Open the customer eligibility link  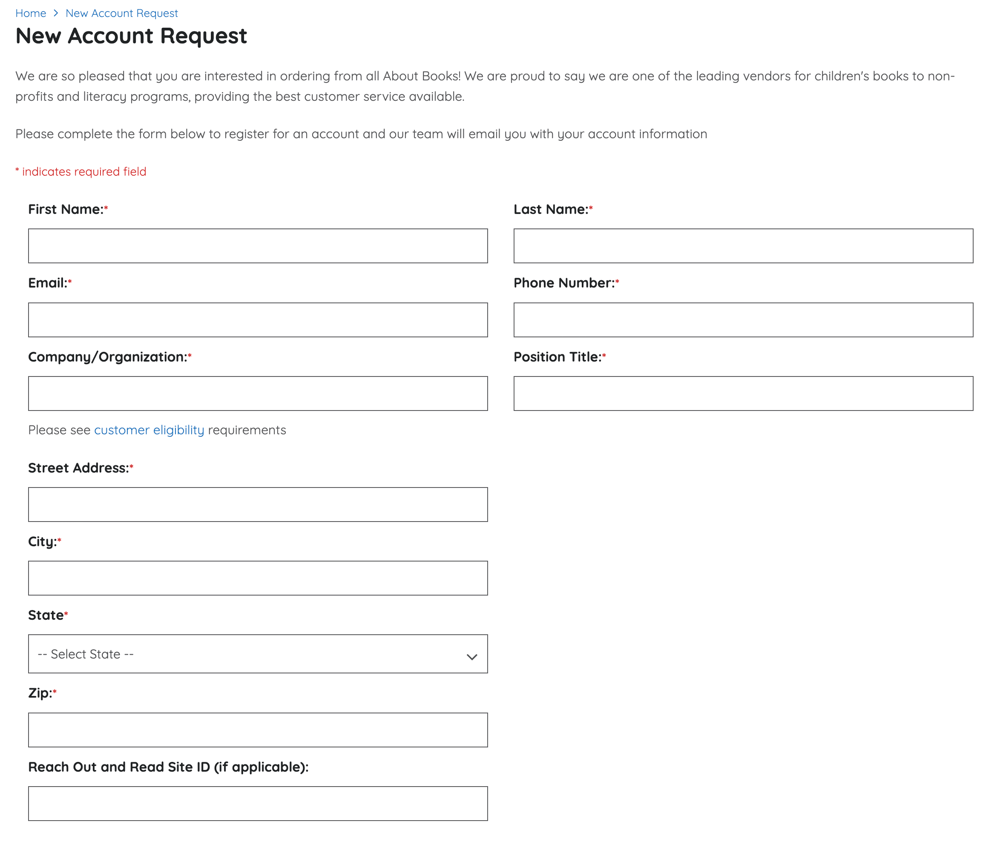coord(149,430)
